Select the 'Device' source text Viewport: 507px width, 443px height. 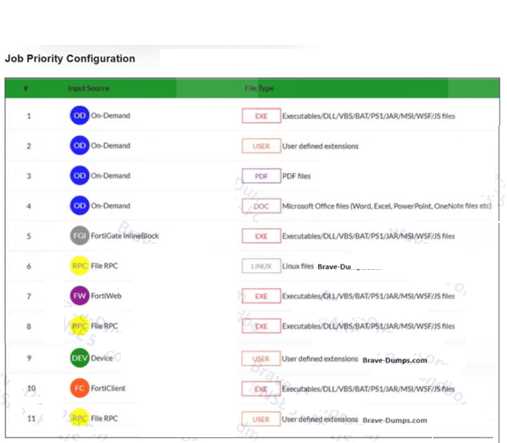102,358
